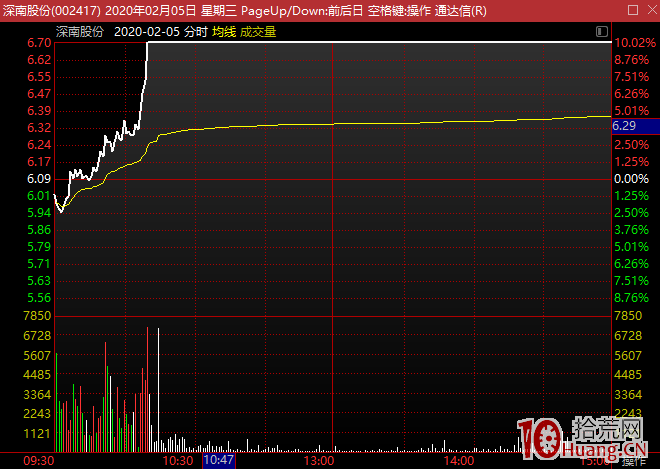This screenshot has width=660, height=469.
Task: Click the 10:30 time axis label
Action: [x=178, y=461]
